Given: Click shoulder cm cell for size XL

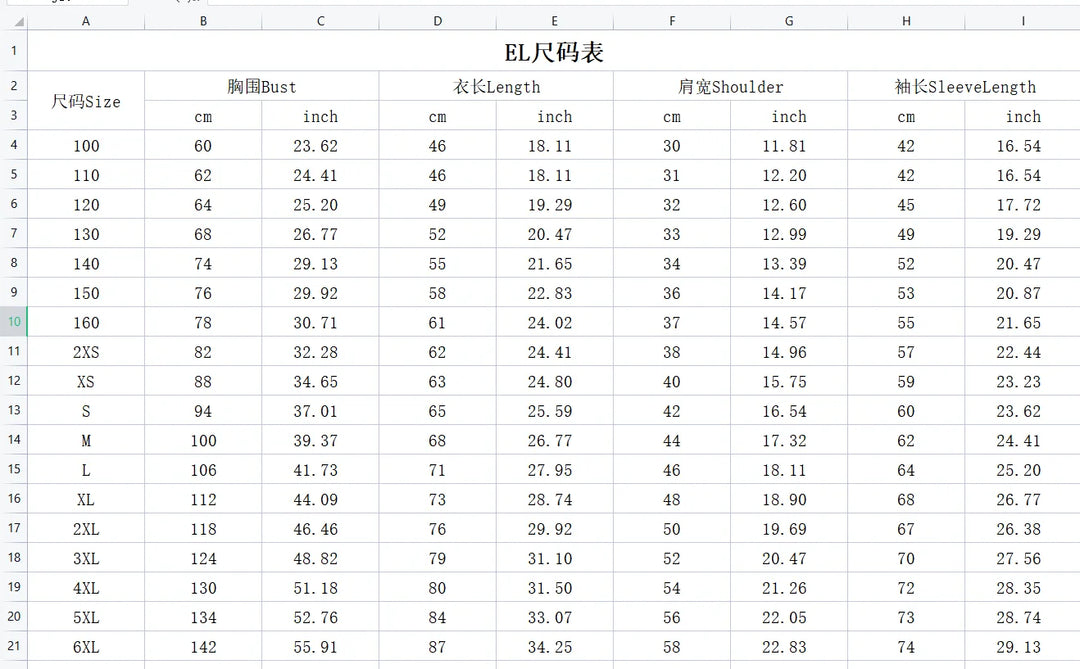Looking at the screenshot, I should coord(672,500).
